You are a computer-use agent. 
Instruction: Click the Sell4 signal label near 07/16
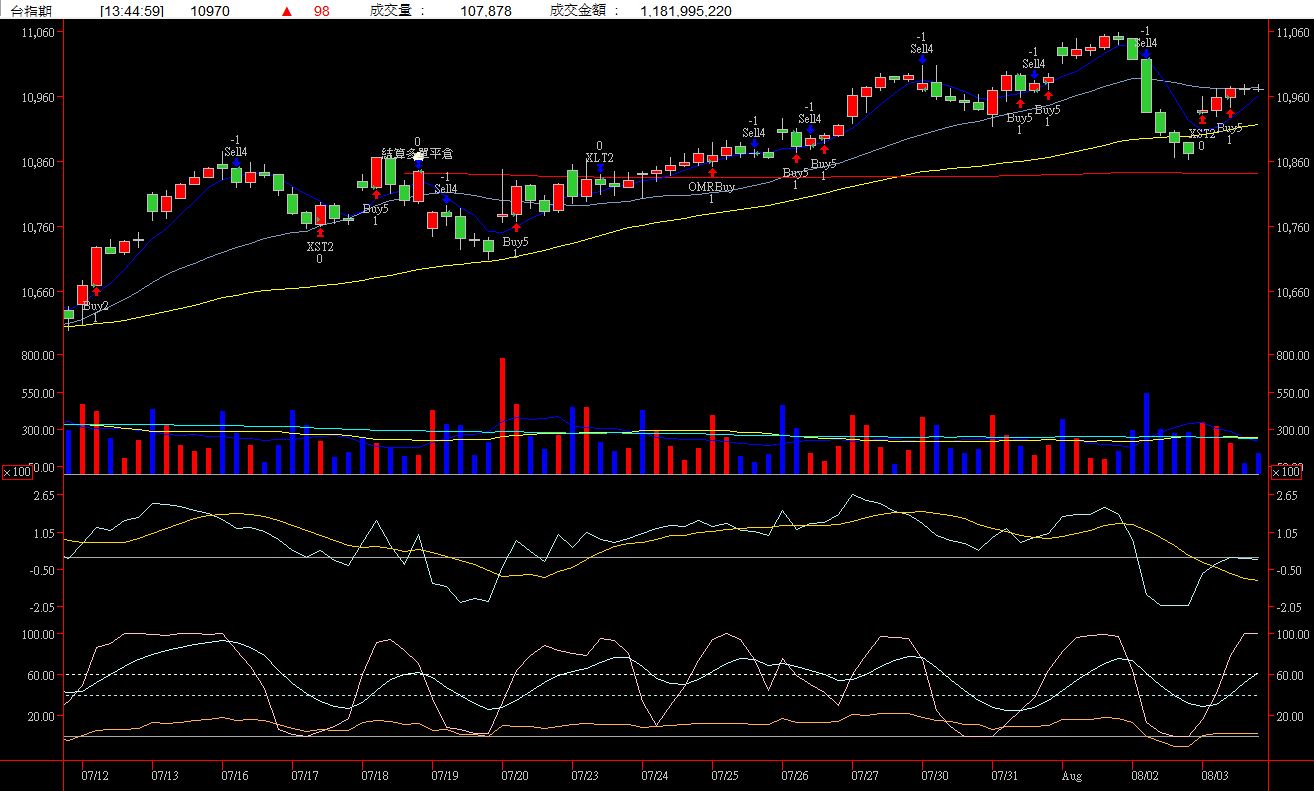click(236, 152)
